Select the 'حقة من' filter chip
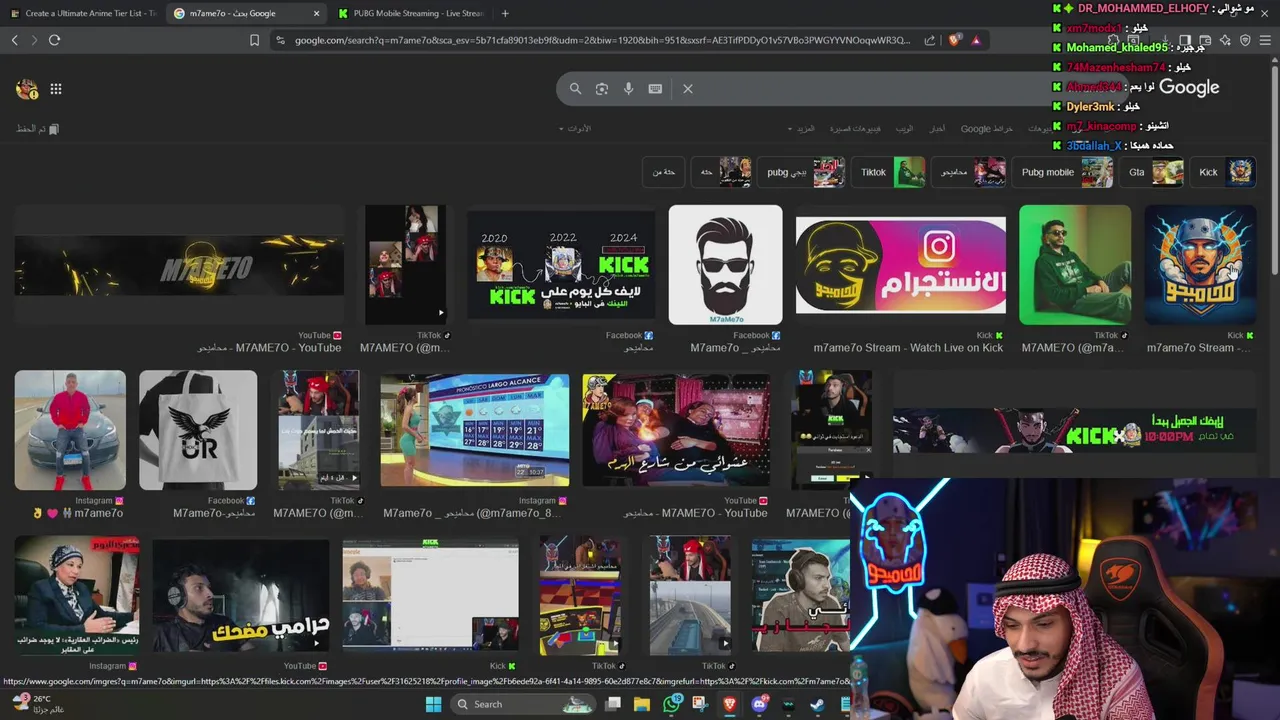Screen dimensions: 1280x720 point(664,172)
